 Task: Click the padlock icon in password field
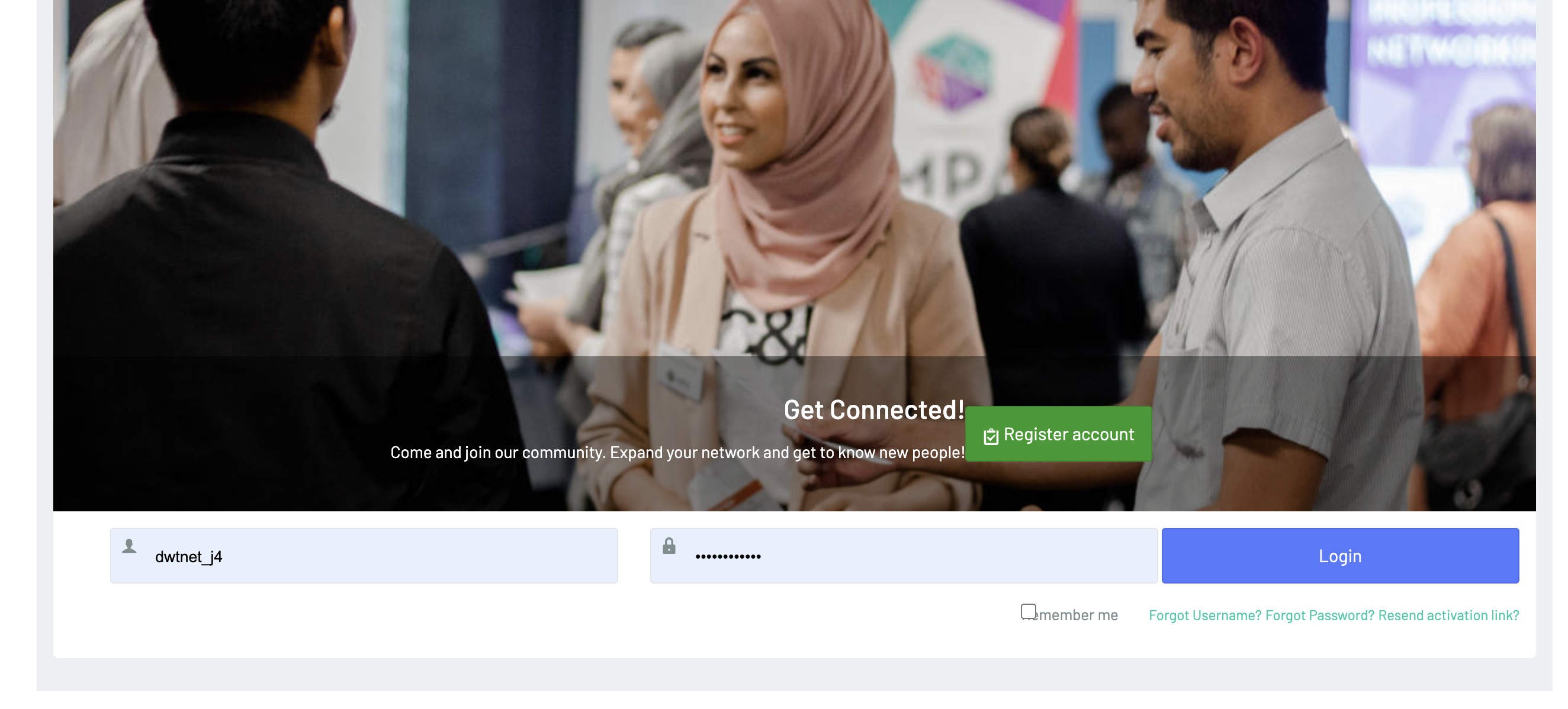[x=669, y=546]
